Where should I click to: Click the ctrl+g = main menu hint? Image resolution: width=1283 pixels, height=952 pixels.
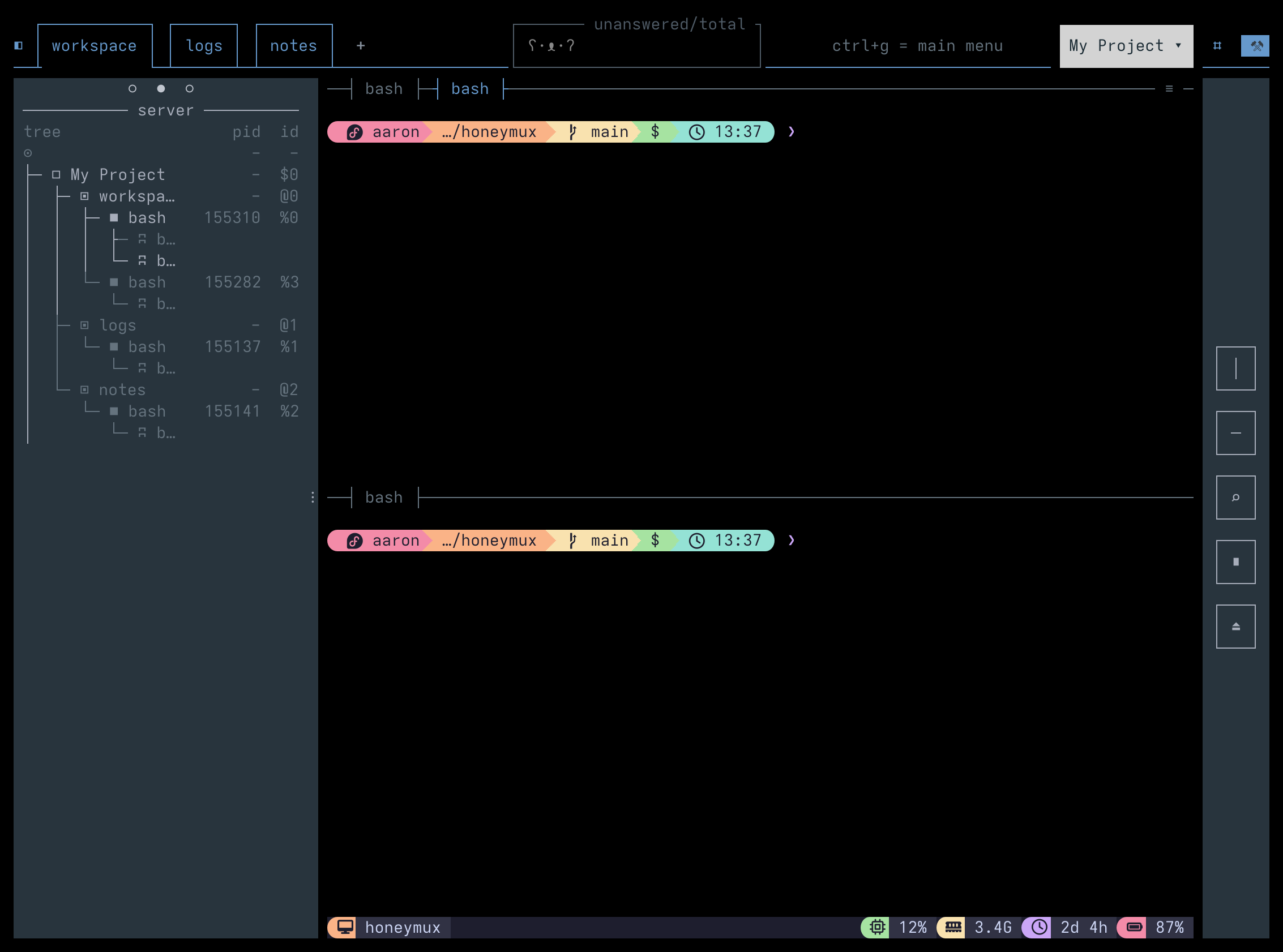[x=918, y=46]
